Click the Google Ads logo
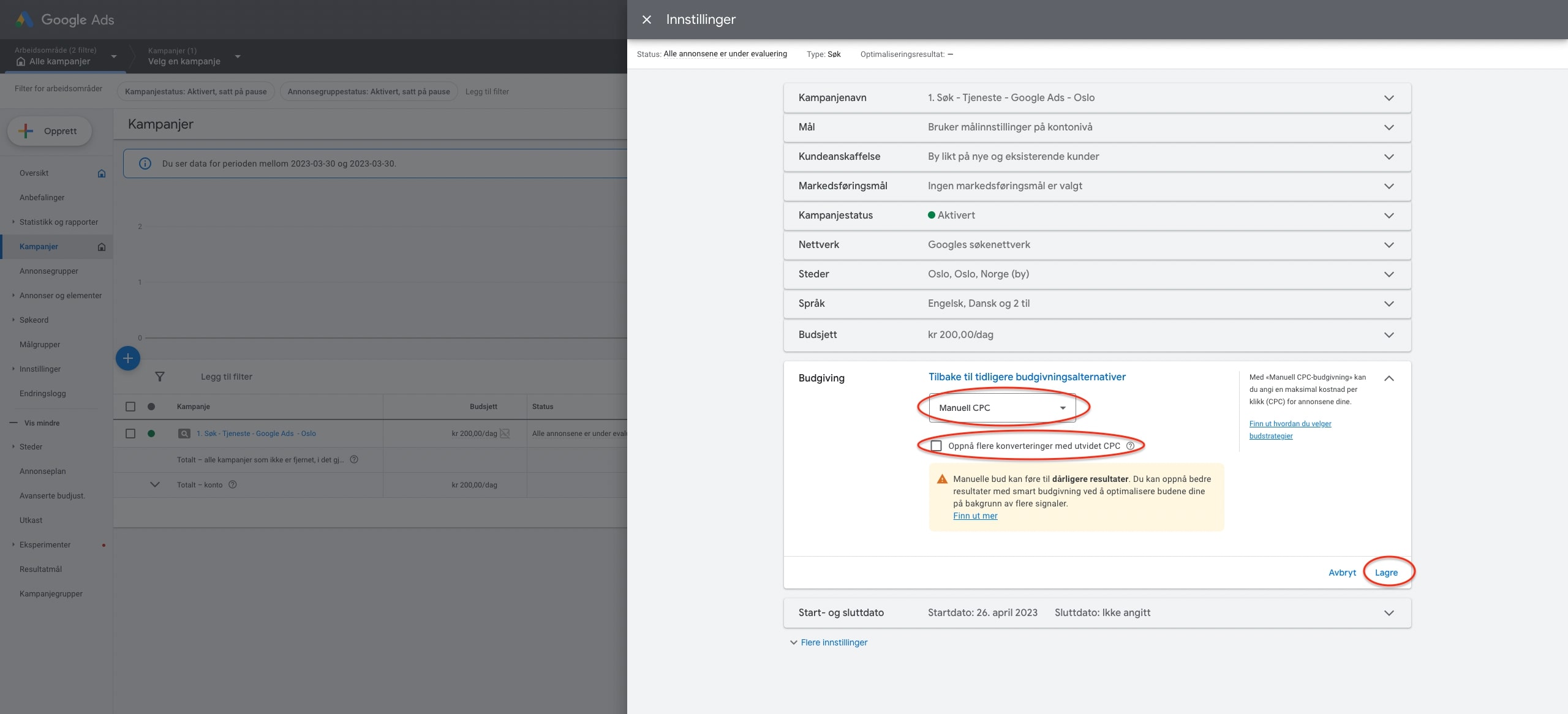Viewport: 1568px width, 714px height. point(24,20)
